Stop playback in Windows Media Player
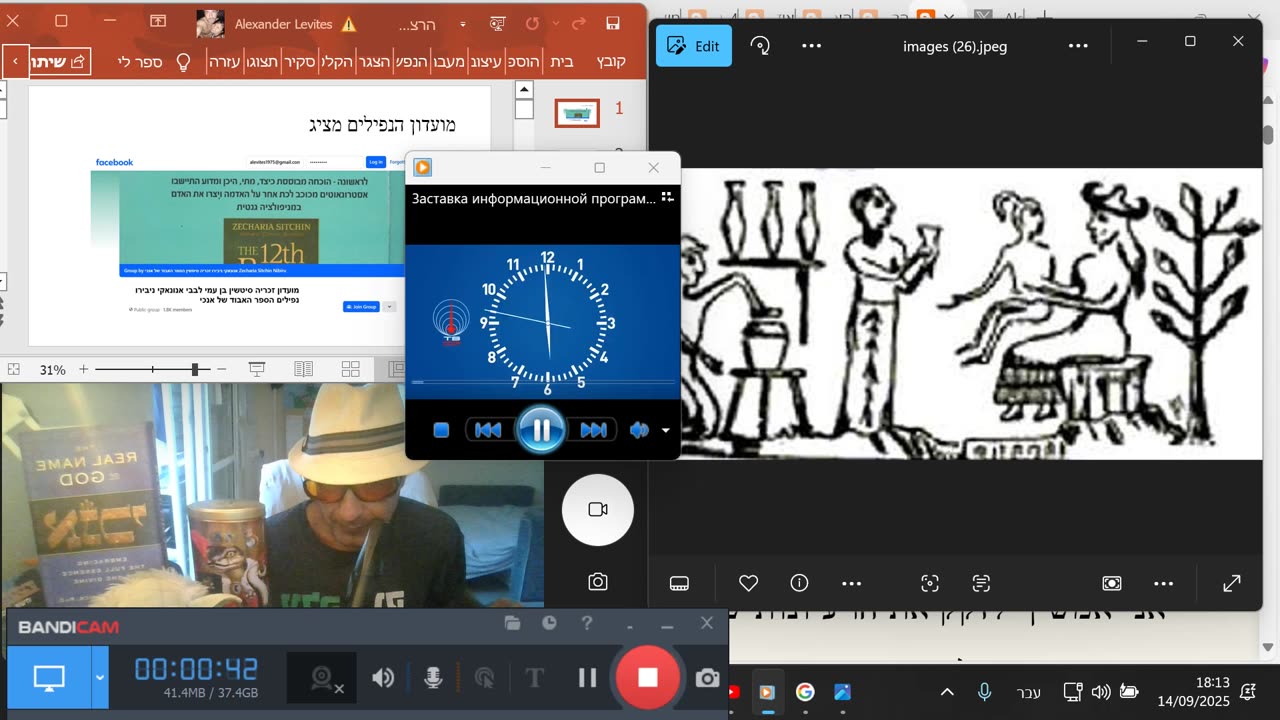Viewport: 1280px width, 720px height. [x=441, y=430]
